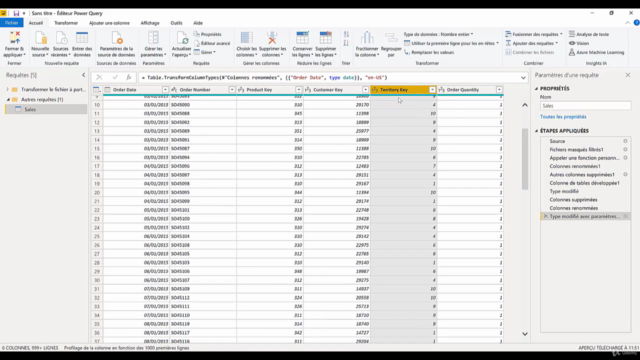
Task: Switch to the Aide tab
Action: (198, 23)
